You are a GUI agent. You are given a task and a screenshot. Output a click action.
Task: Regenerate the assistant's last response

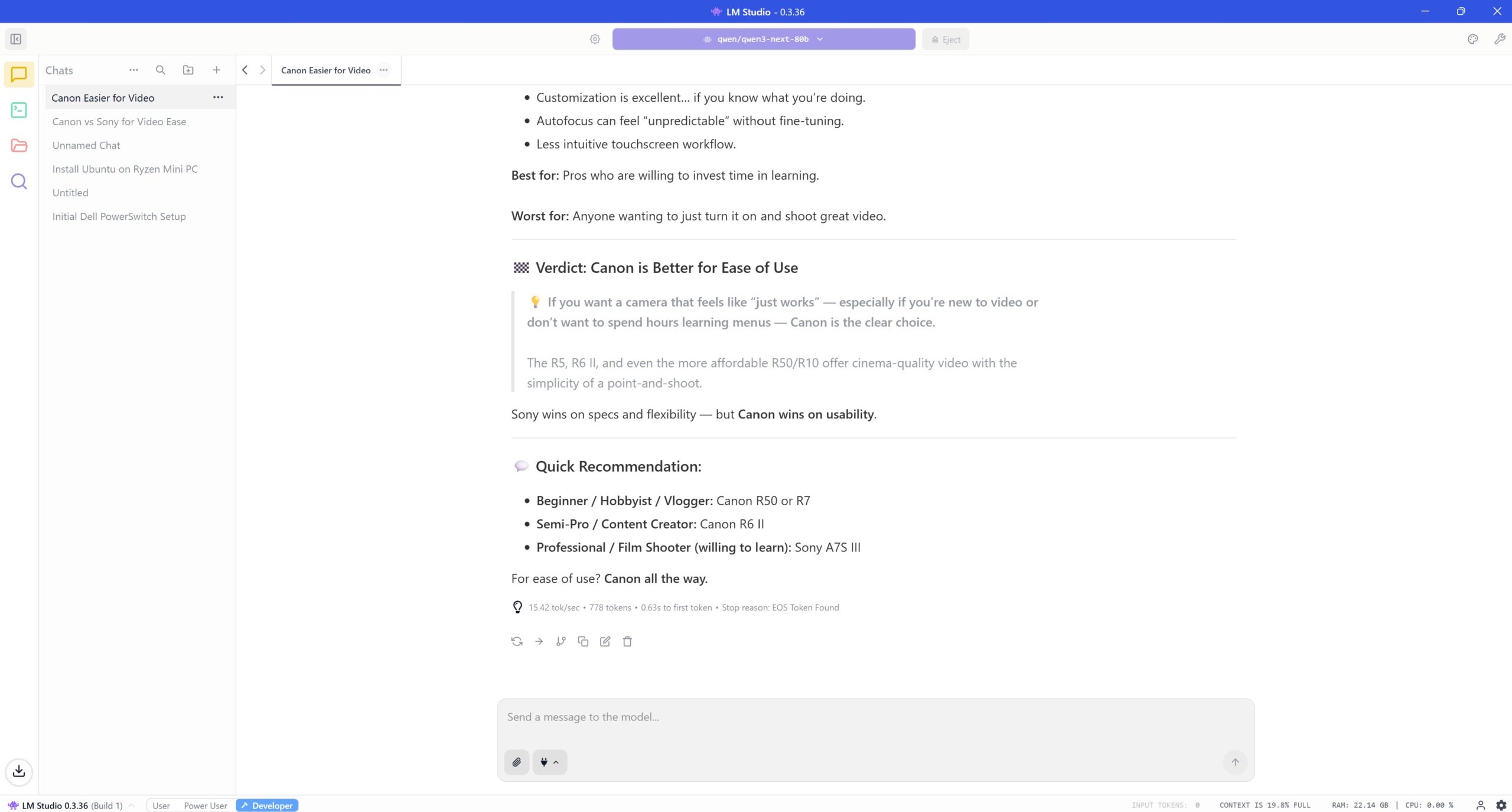coord(517,641)
